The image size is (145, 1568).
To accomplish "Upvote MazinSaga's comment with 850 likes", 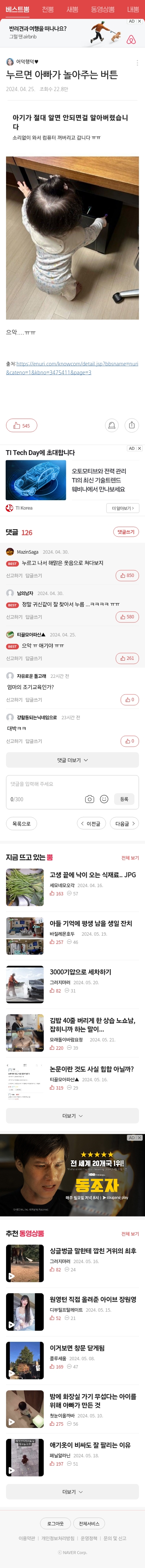I will (x=127, y=575).
